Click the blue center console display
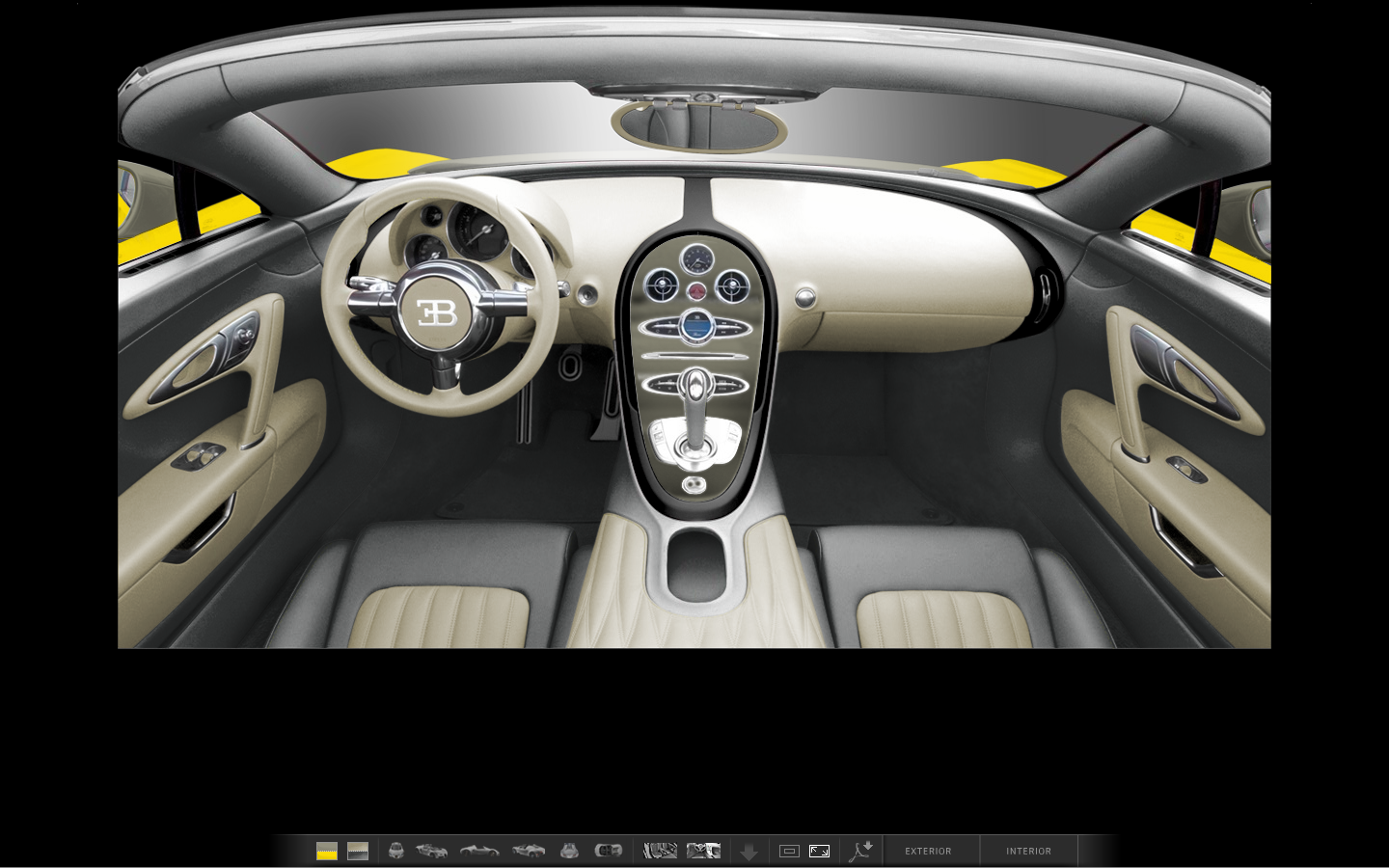This screenshot has width=1389, height=868. pos(695,328)
